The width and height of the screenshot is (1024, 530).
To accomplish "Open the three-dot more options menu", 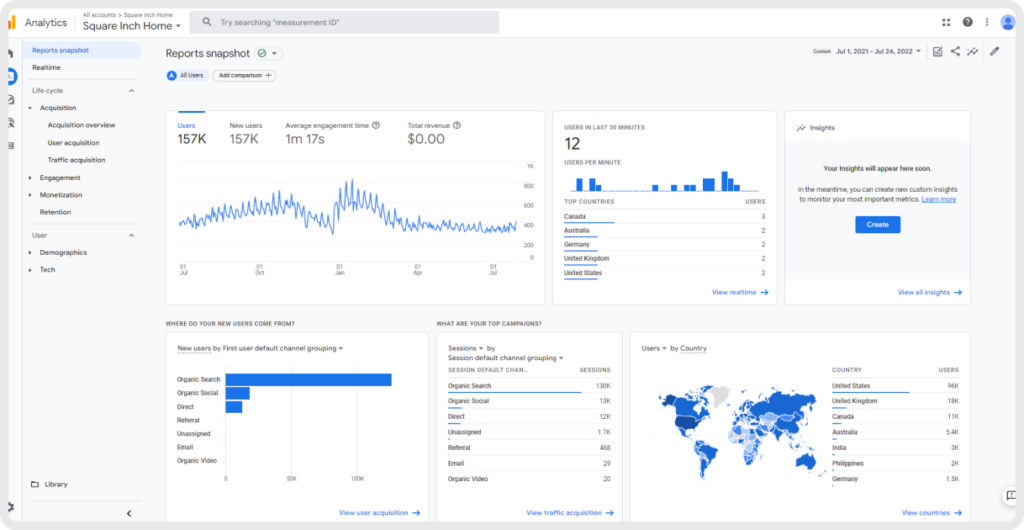I will point(986,22).
